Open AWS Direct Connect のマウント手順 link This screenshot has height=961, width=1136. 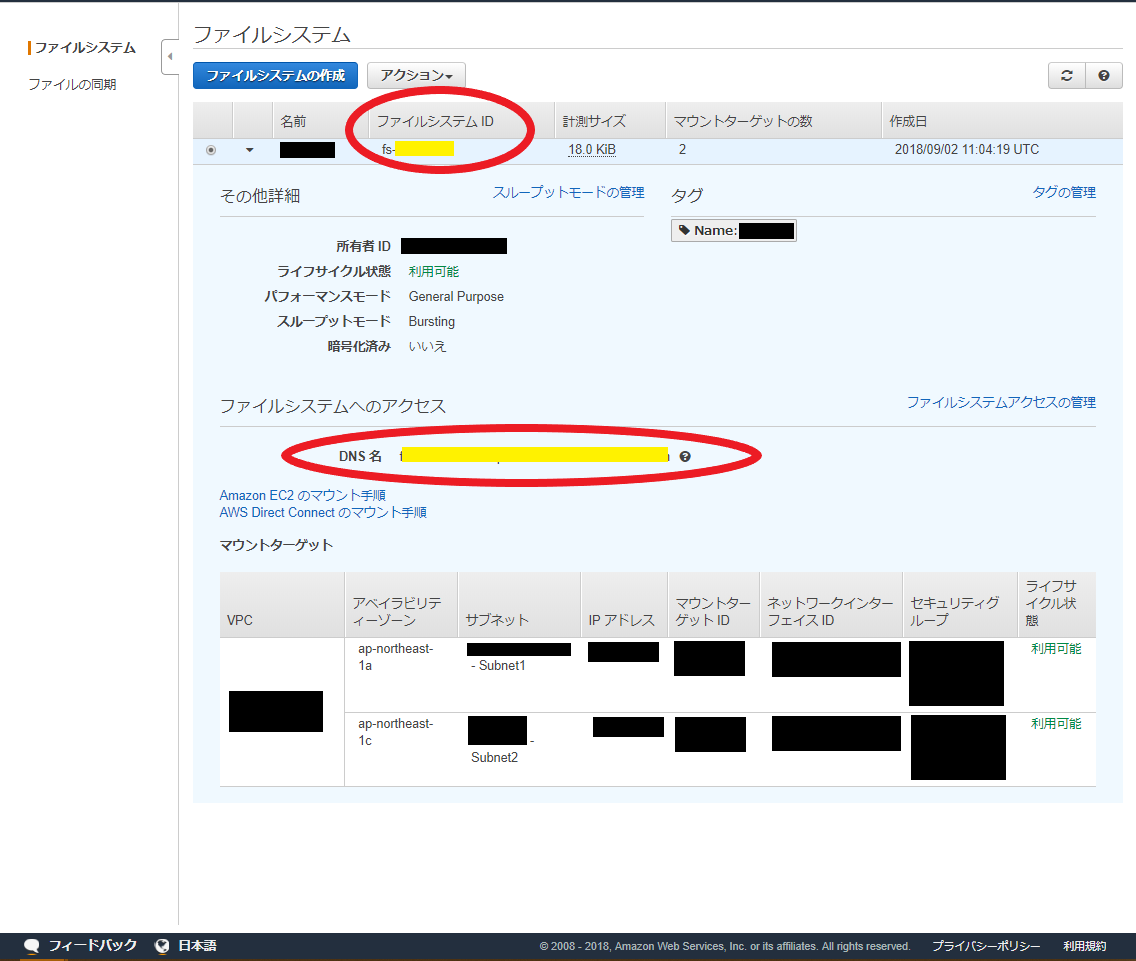pos(323,512)
